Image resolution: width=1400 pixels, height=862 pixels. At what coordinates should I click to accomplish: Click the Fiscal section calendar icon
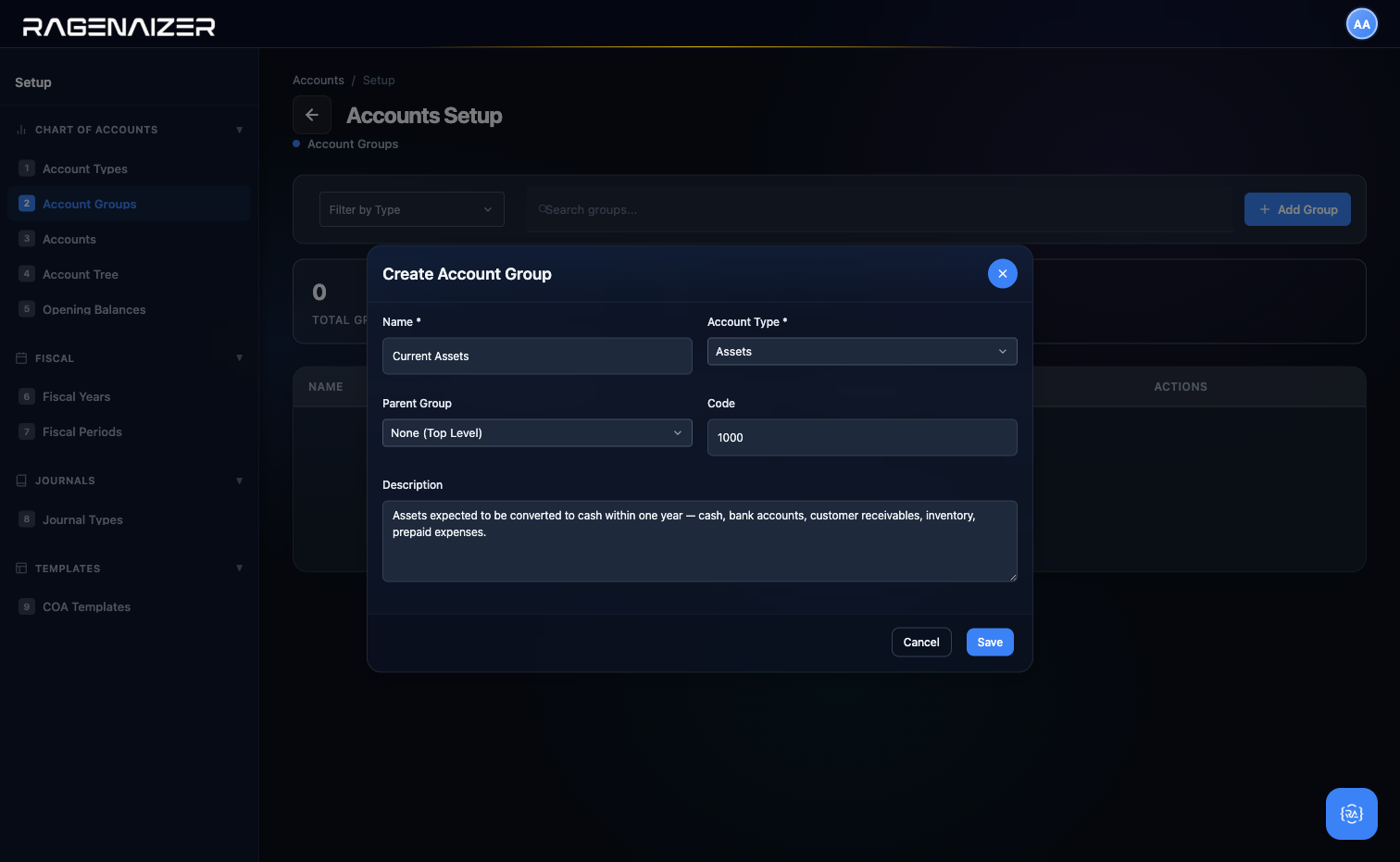(21, 358)
